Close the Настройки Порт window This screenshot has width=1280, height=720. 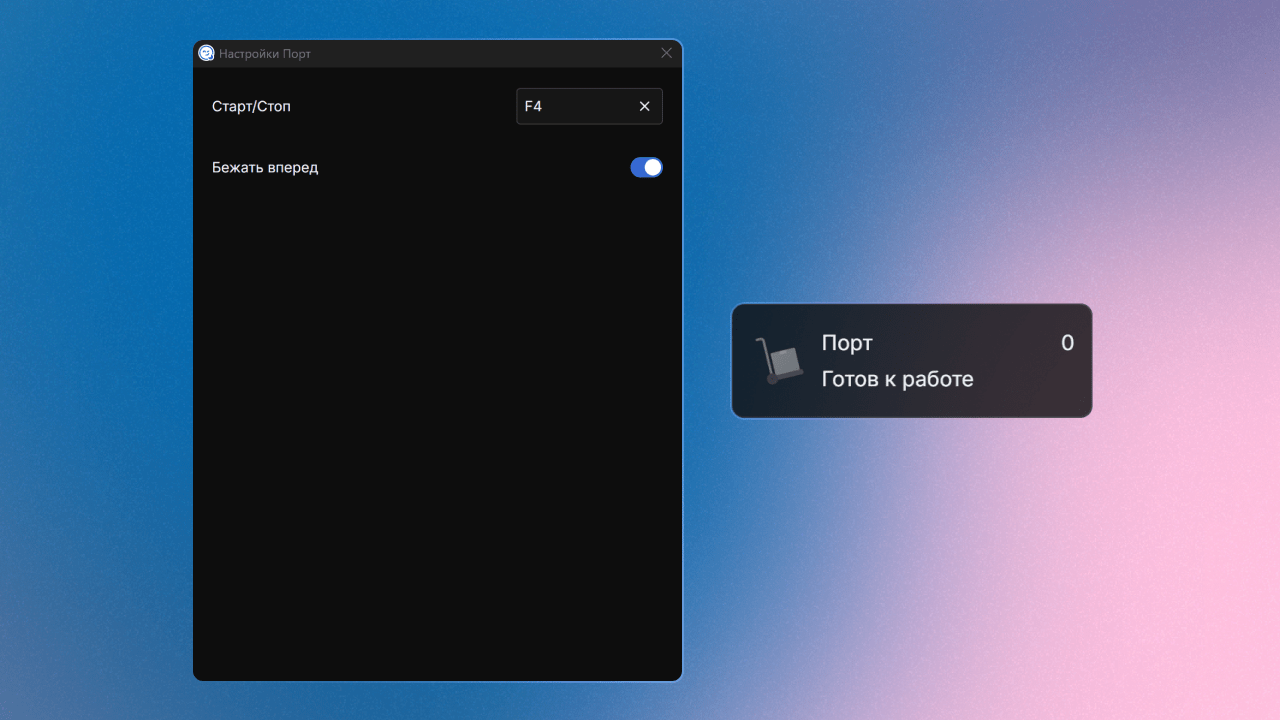pyautogui.click(x=667, y=53)
